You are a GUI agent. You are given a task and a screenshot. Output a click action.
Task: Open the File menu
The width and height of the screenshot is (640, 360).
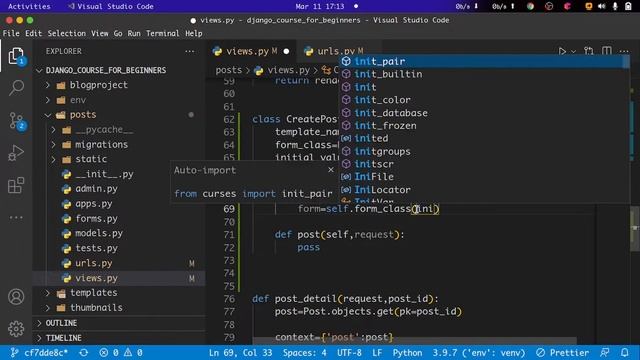[11, 33]
